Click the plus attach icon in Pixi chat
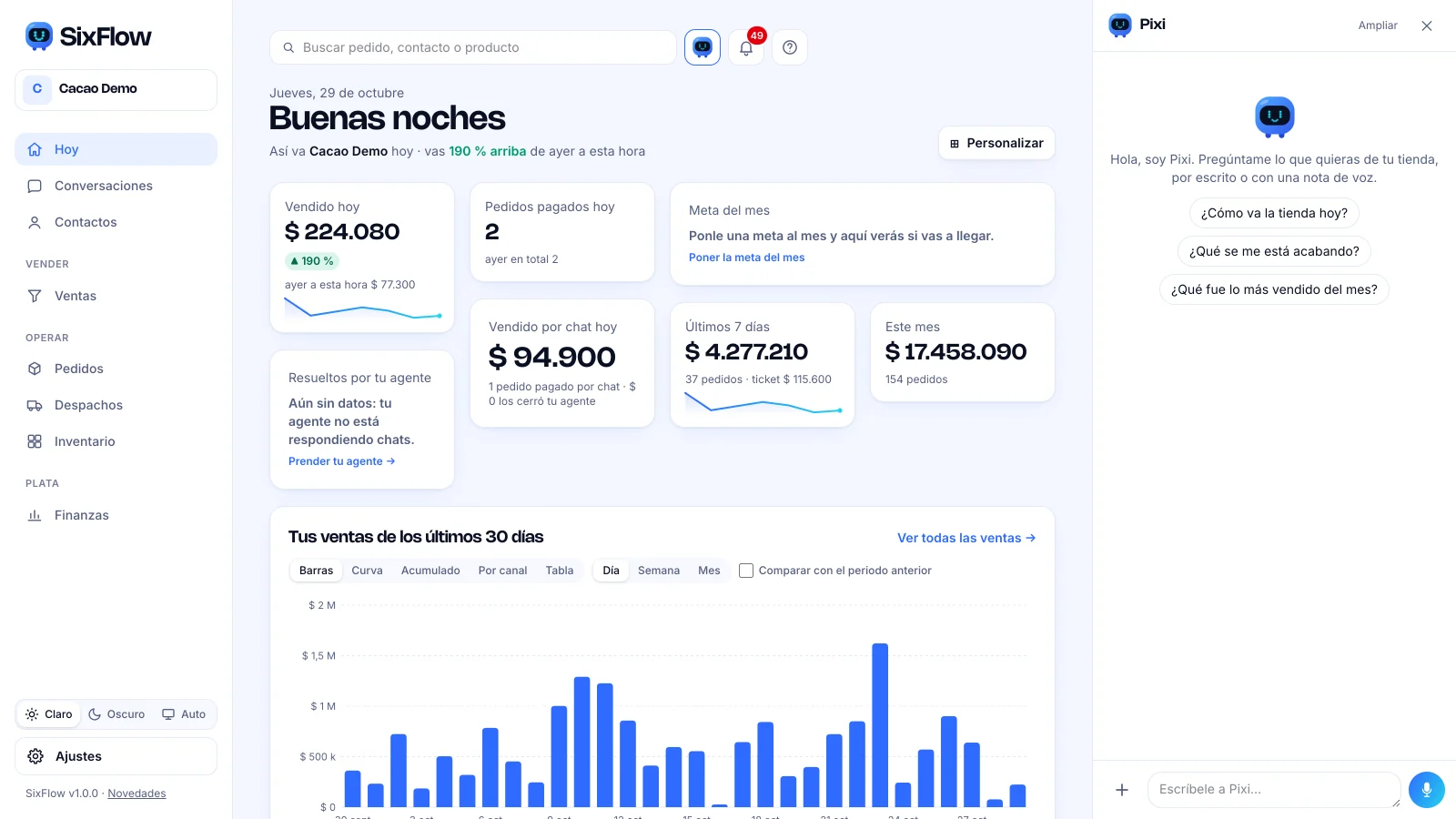Viewport: 1456px width, 819px height. click(1122, 790)
